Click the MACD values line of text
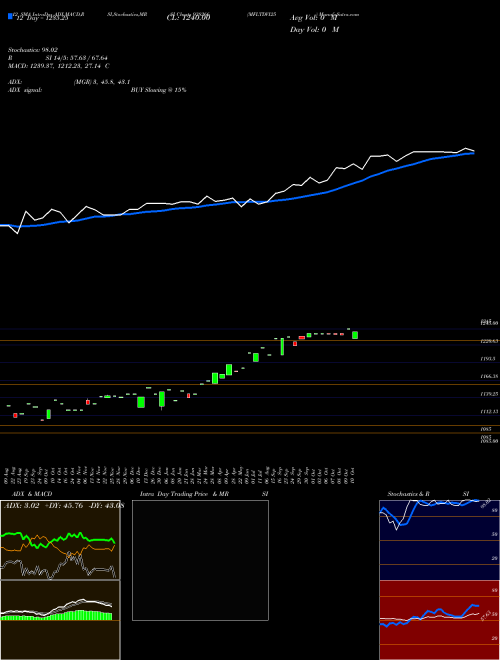Screen dimensions: 500x660 click(x=59, y=66)
